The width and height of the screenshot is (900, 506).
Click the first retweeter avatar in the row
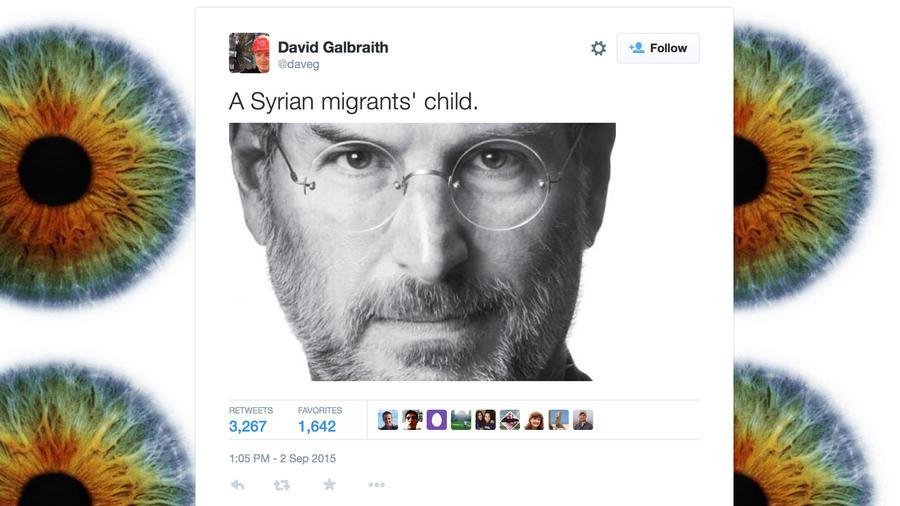tap(388, 420)
